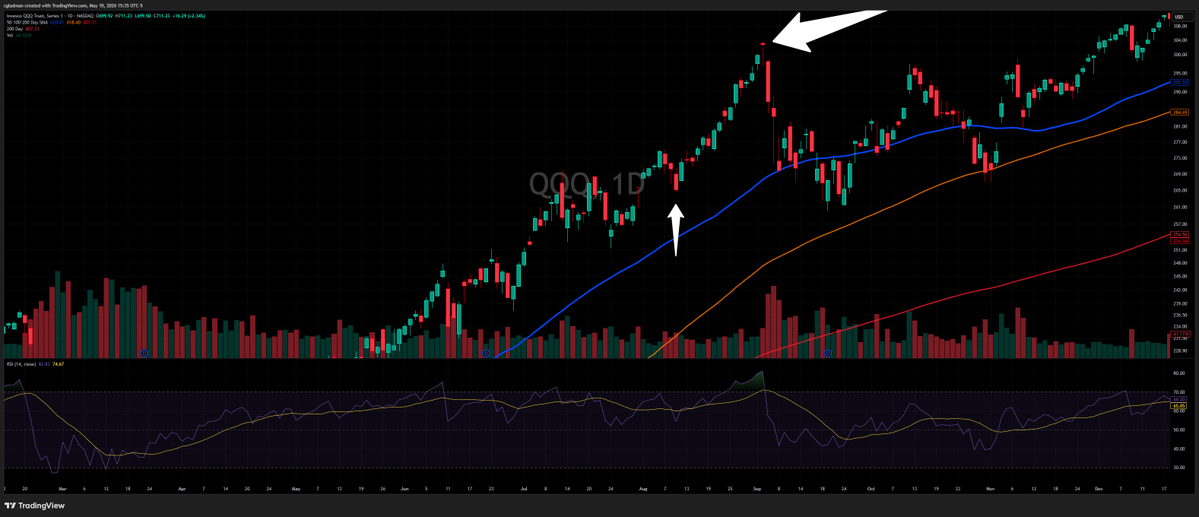Click the red 256.56 SMA price label

tap(1179, 234)
